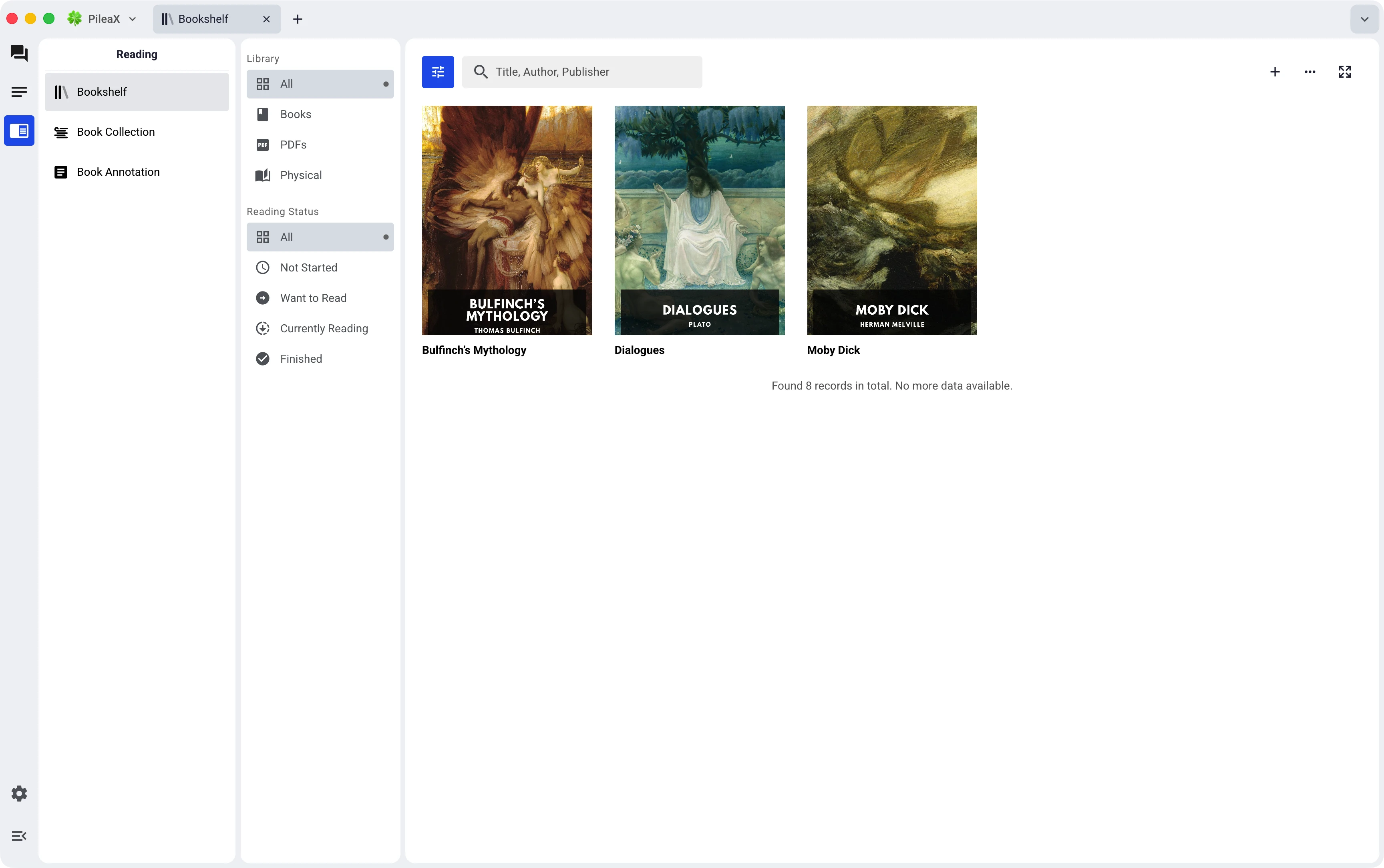Select Bookshelf in the Reading panel
This screenshot has width=1384, height=868.
coord(137,92)
